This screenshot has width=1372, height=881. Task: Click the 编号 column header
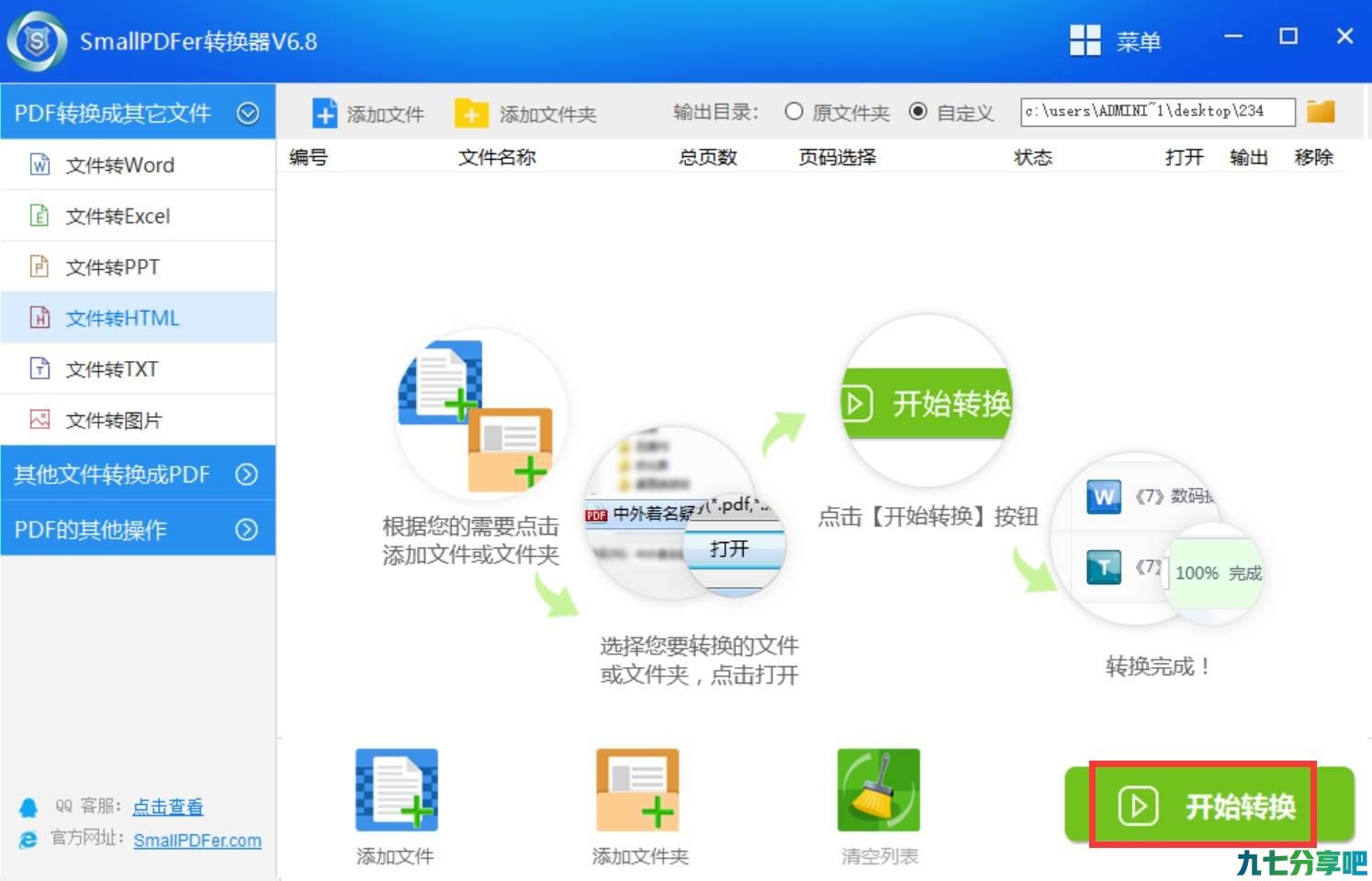pos(309,157)
